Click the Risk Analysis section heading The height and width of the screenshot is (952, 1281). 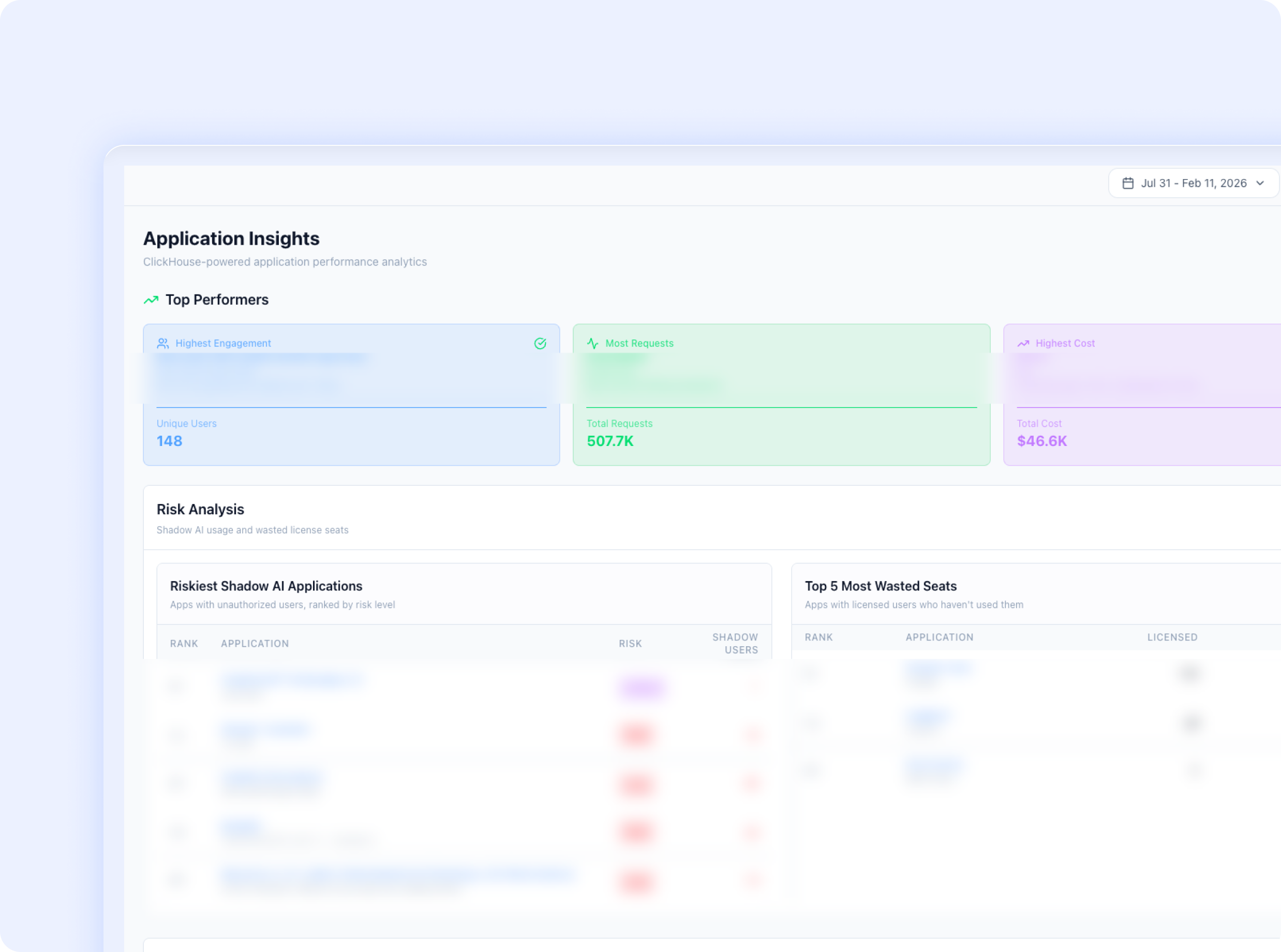(200, 510)
